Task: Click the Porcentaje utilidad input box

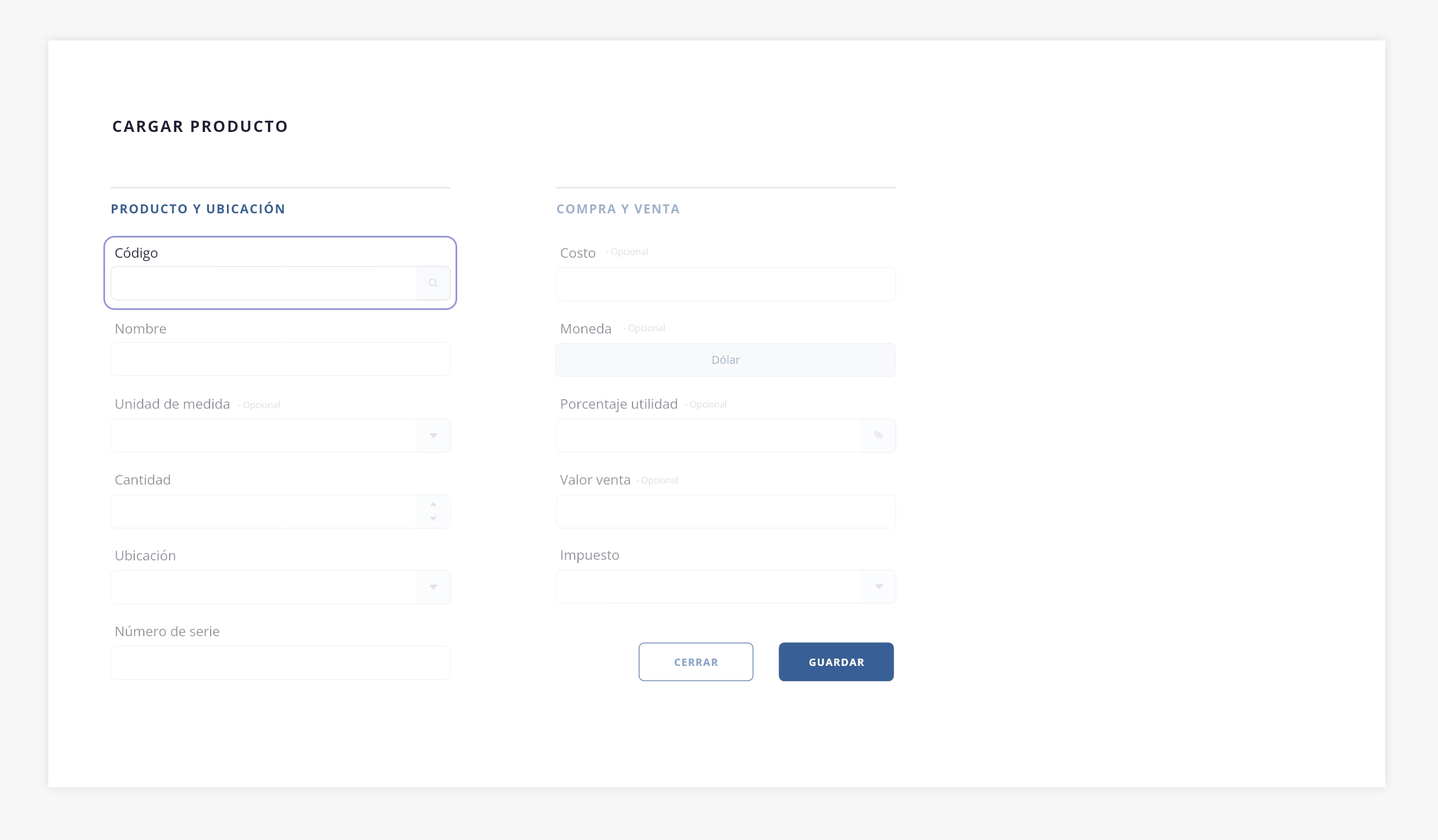Action: (x=708, y=436)
